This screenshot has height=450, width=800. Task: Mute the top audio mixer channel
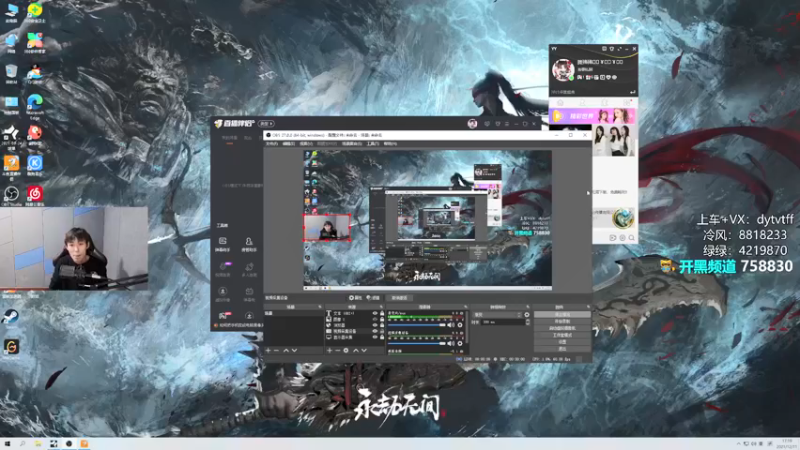coord(451,325)
